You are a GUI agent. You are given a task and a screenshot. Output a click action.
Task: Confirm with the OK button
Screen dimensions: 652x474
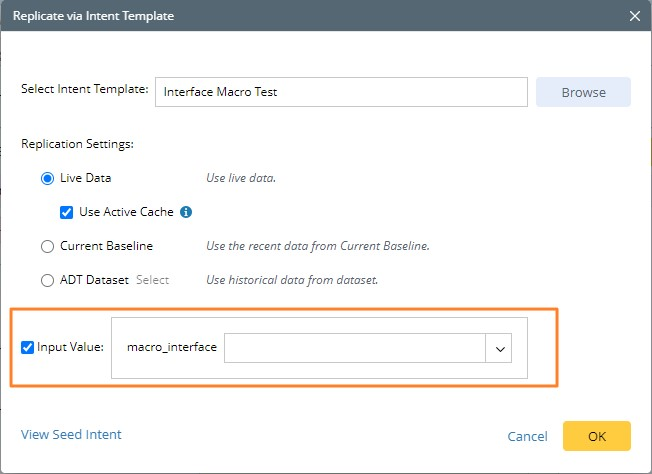point(596,436)
